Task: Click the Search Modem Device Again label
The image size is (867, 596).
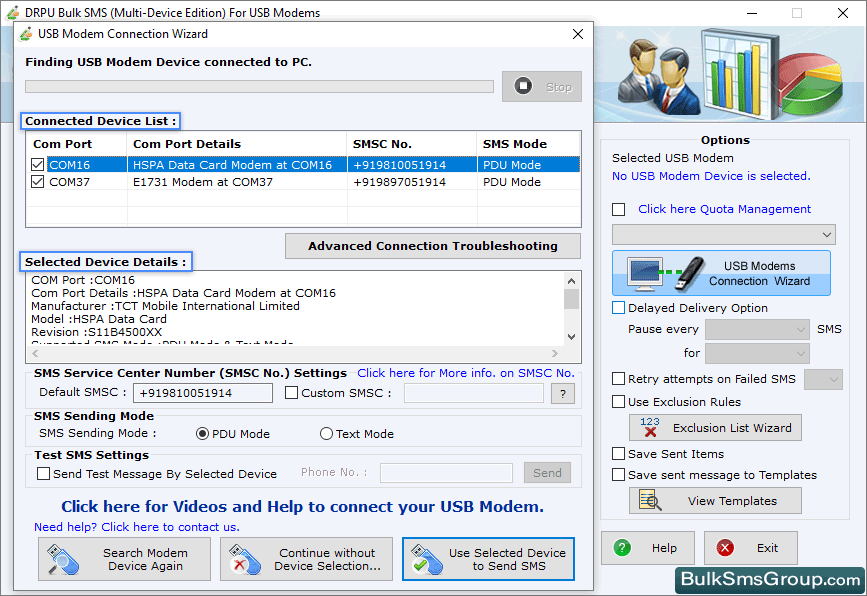Action: coord(145,560)
